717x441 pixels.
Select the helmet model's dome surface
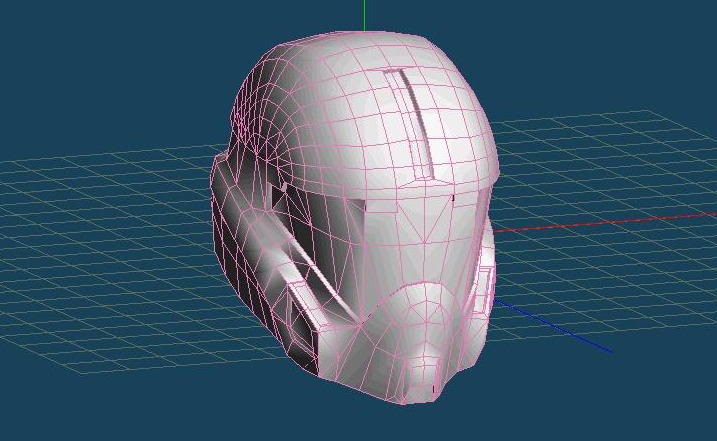pos(366,112)
